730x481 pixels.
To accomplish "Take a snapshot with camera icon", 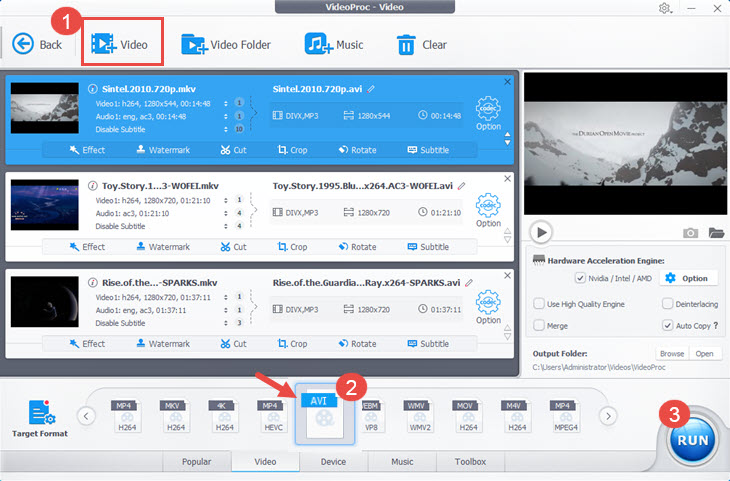I will coord(690,232).
